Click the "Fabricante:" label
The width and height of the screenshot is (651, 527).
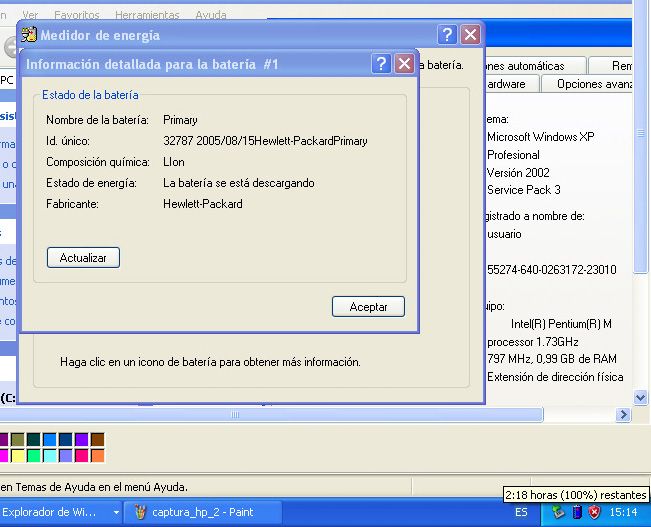coord(72,204)
